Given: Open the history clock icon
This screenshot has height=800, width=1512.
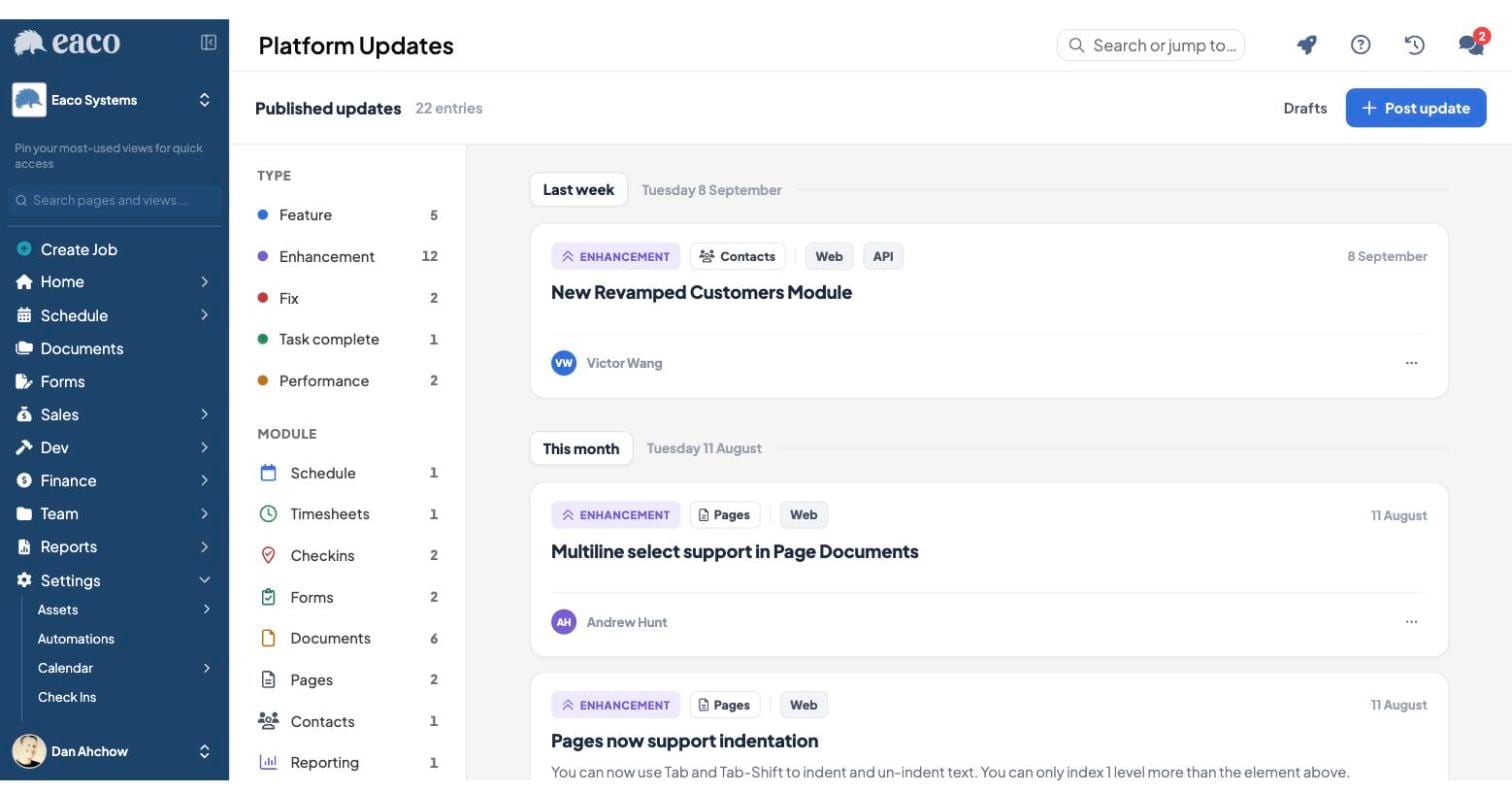Looking at the screenshot, I should click(x=1414, y=45).
